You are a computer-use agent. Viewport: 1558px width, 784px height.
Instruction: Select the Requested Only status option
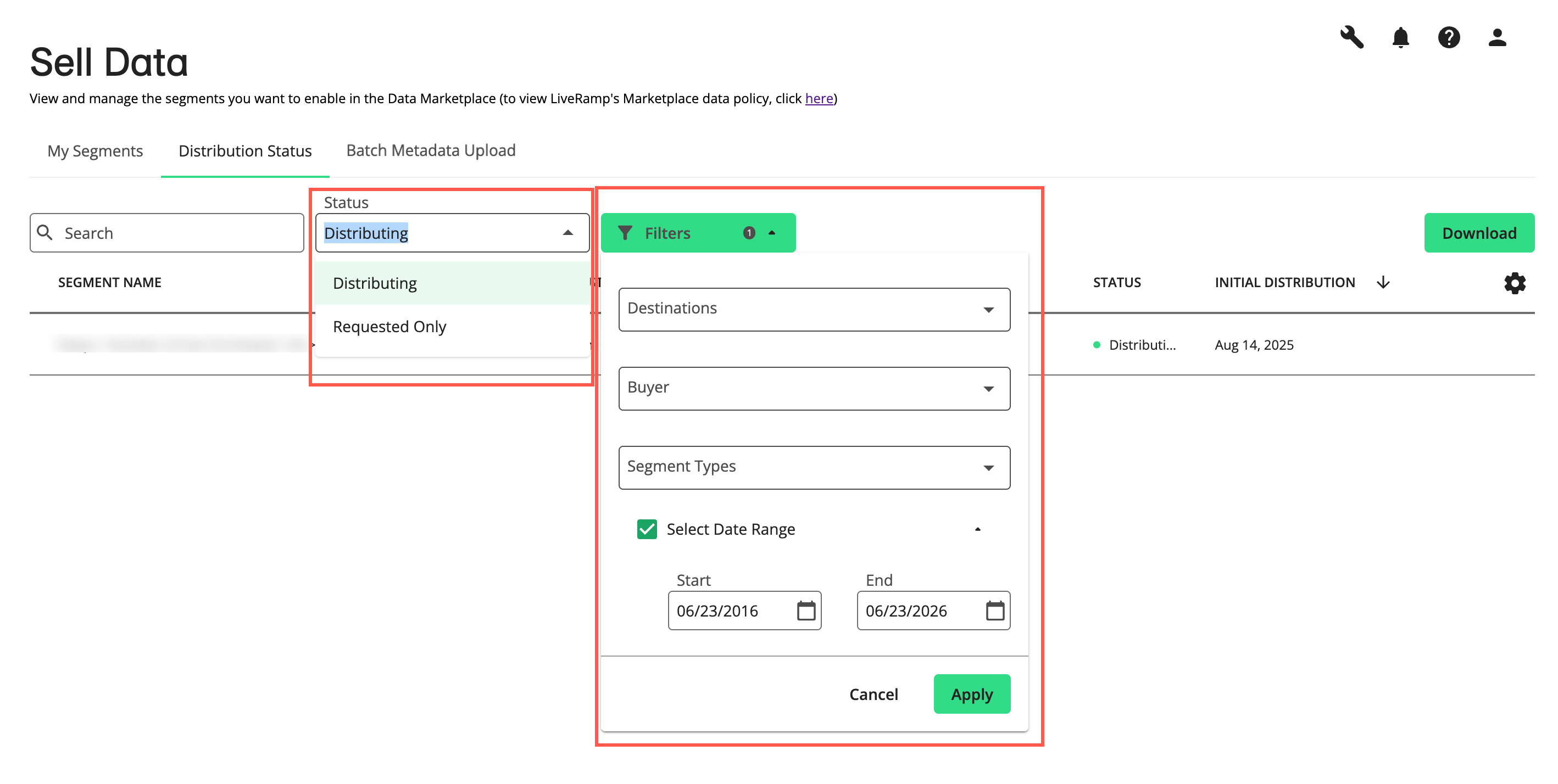452,327
